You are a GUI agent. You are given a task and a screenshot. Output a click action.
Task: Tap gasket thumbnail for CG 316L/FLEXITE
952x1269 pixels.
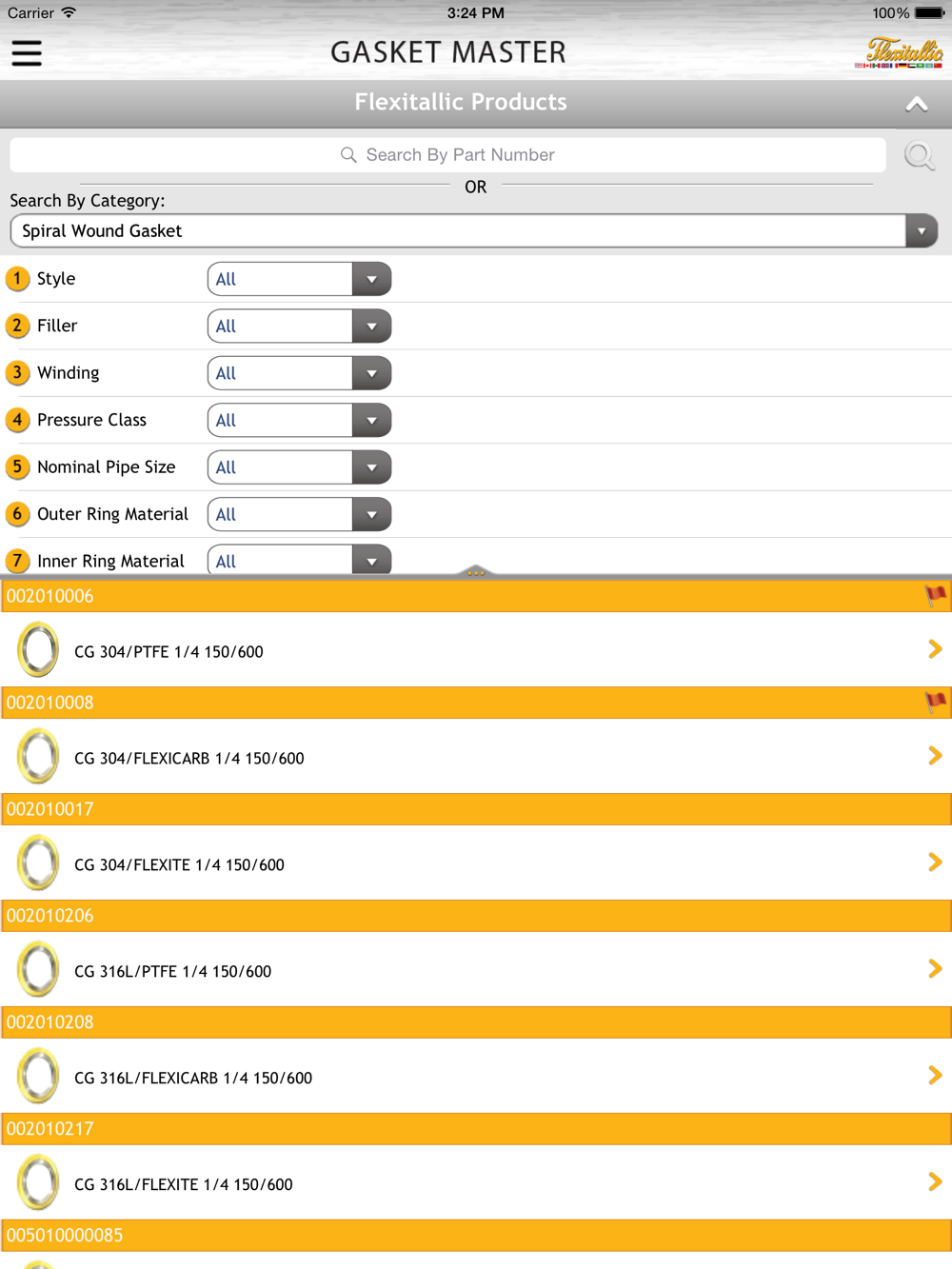[x=38, y=1183]
